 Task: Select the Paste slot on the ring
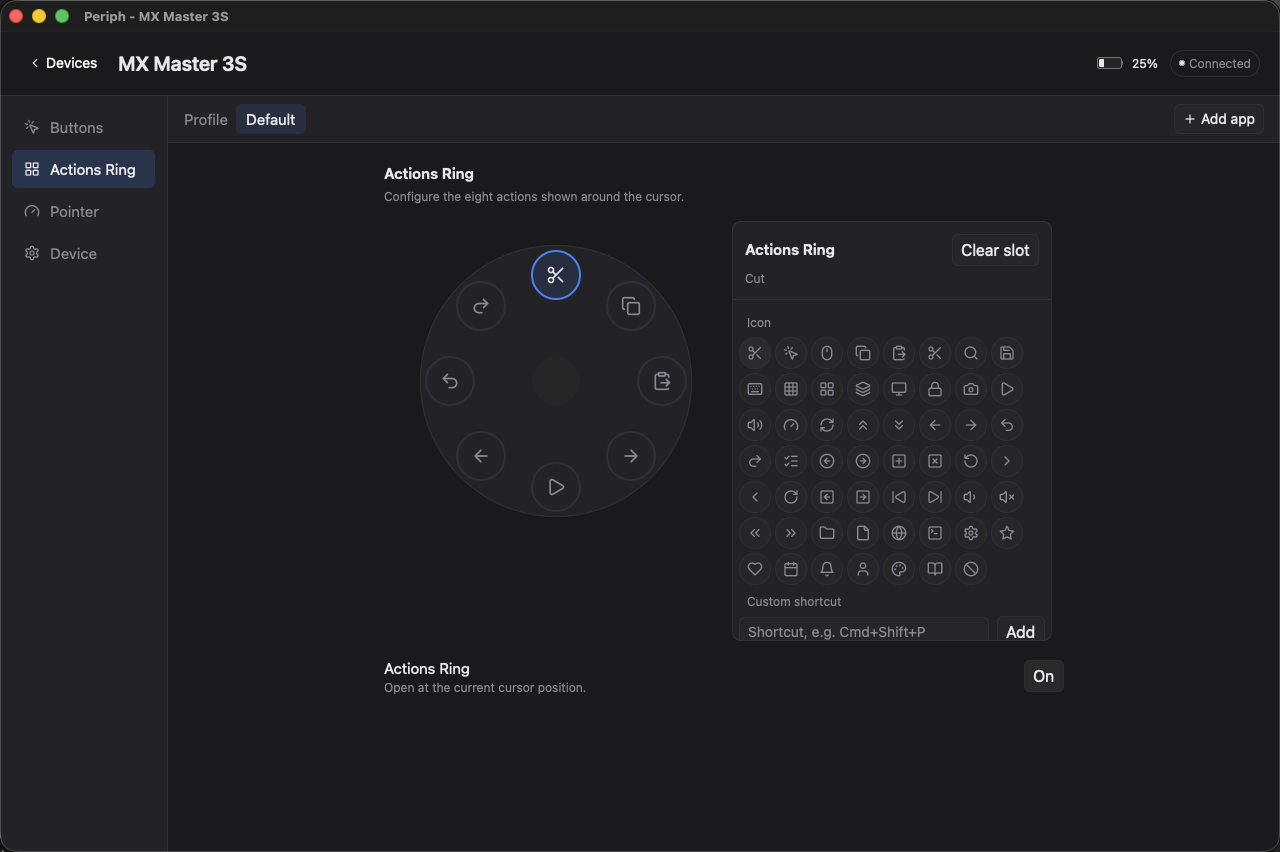[x=662, y=381]
